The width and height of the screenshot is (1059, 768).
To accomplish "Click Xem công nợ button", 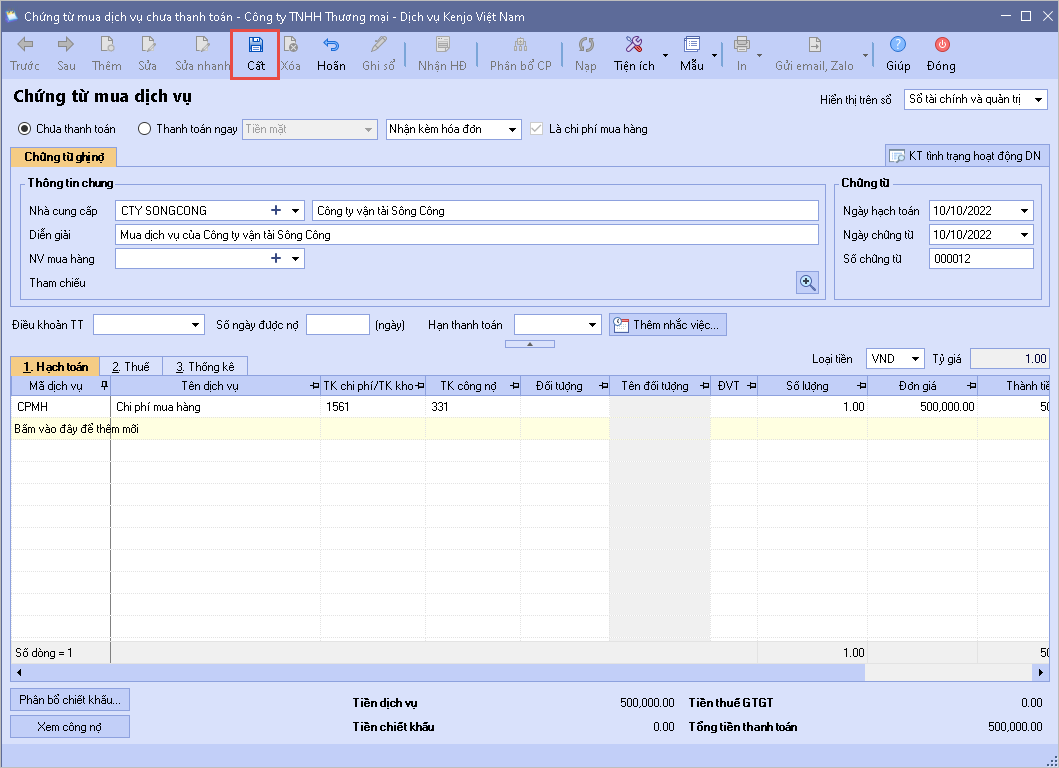I will tap(70, 727).
